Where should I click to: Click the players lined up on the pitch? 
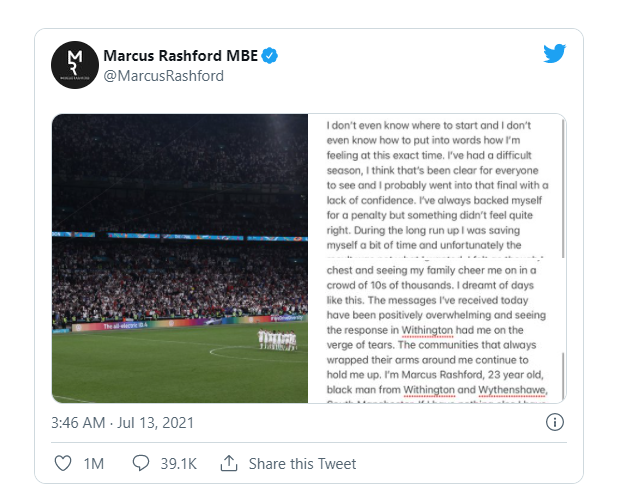275,340
